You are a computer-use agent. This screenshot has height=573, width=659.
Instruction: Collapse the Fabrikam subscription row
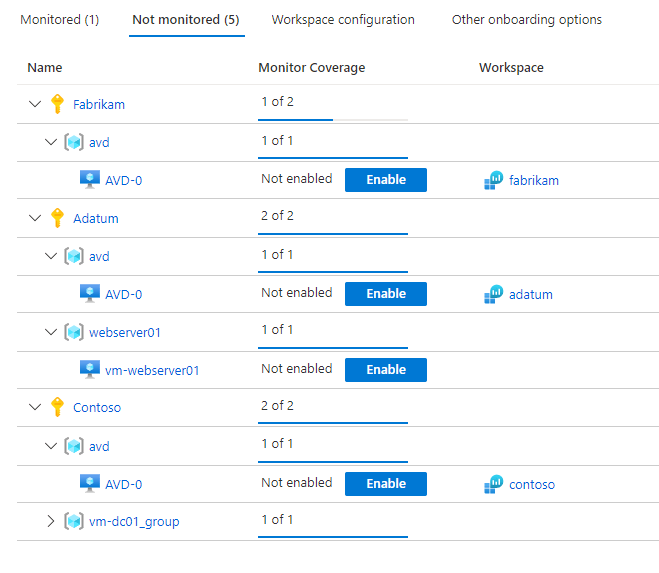click(x=36, y=104)
